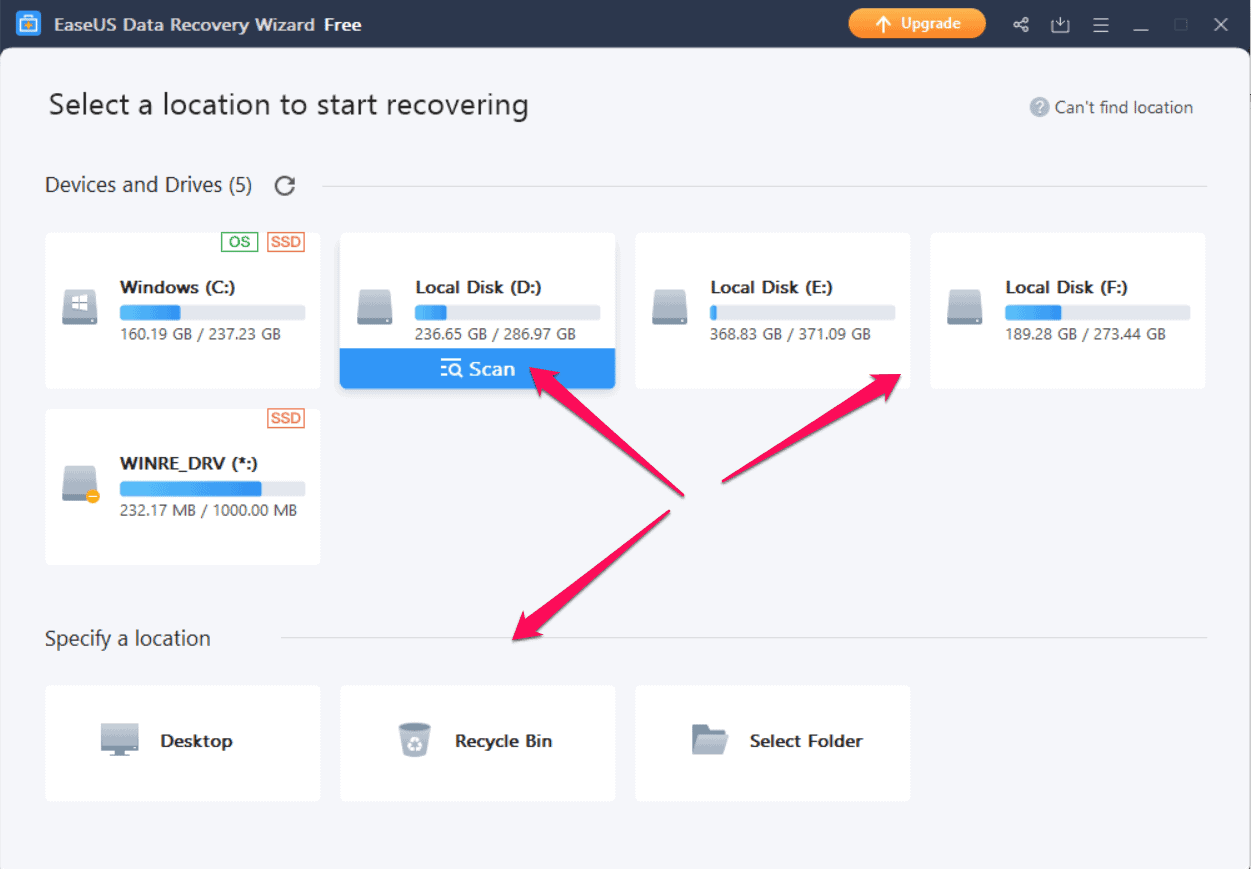Viewport: 1251px width, 869px height.
Task: Choose the Recycle Bin location
Action: (478, 743)
